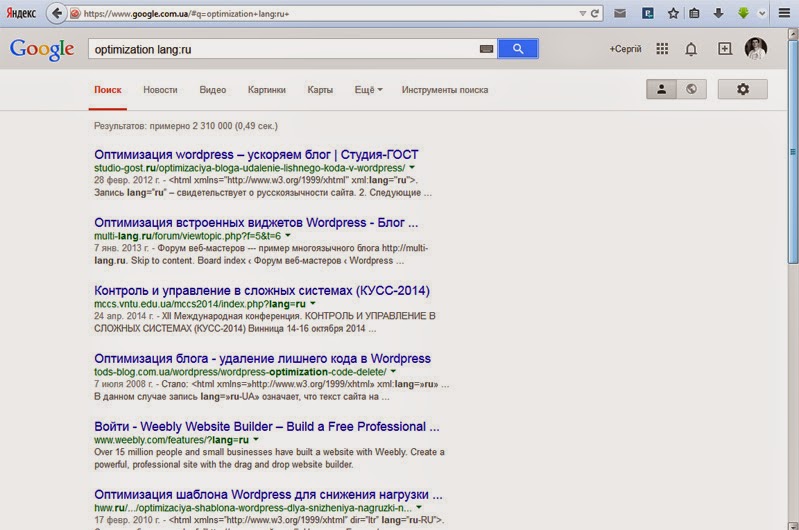Screen dimensions: 799x530
Task: Click multi-lang.ru/forum green URL text
Action: [x=188, y=236]
